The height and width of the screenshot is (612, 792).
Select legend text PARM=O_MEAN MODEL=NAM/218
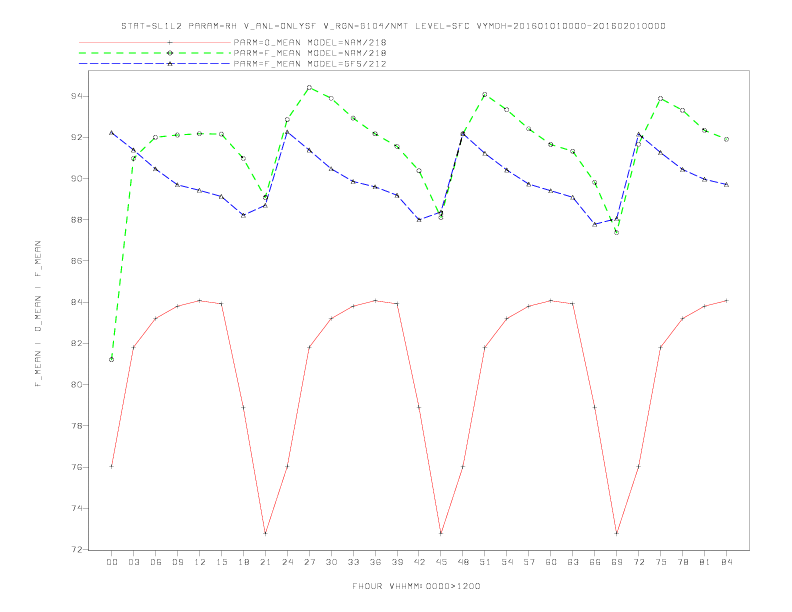[x=310, y=42]
